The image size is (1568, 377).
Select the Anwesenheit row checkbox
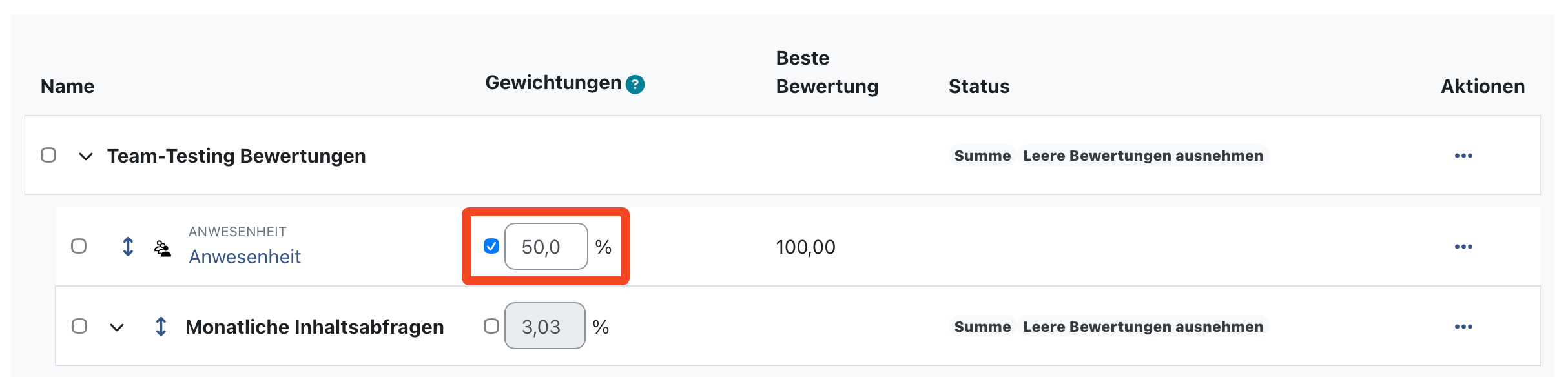click(79, 246)
